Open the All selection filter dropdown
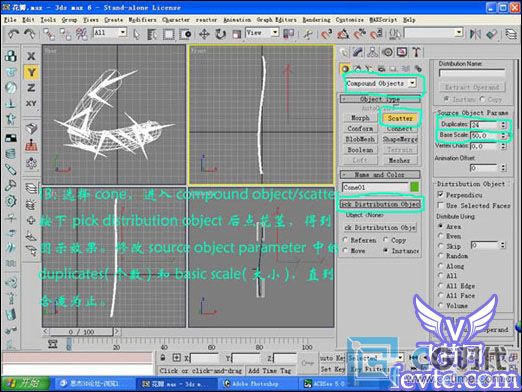The width and height of the screenshot is (522, 392). 110,33
